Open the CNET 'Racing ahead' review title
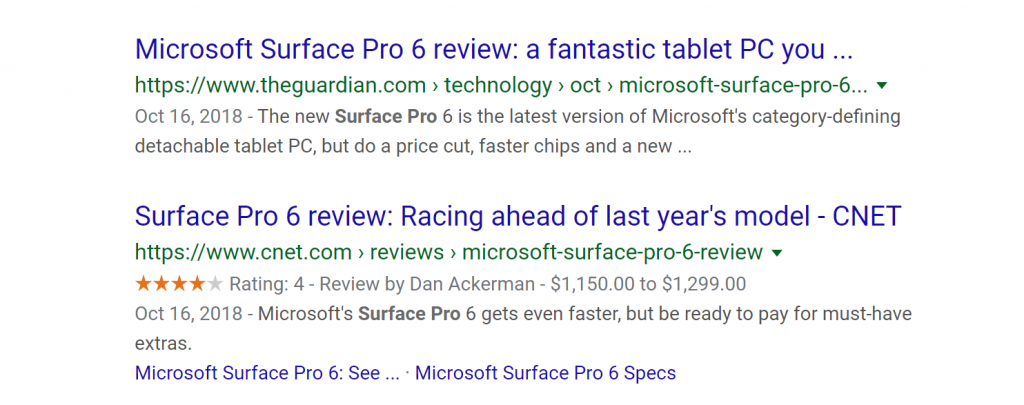This screenshot has width=1024, height=405. (518, 216)
